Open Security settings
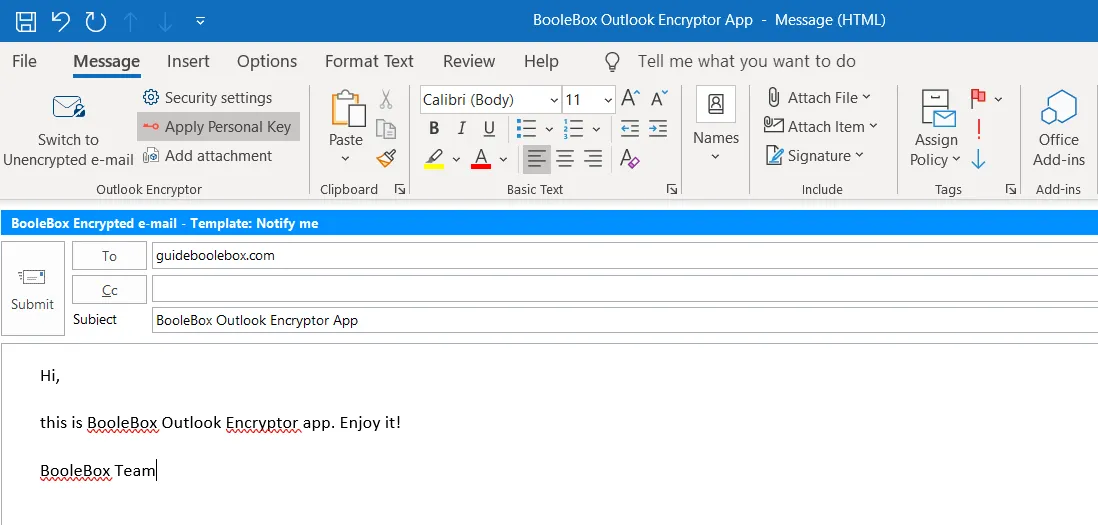 tap(207, 98)
